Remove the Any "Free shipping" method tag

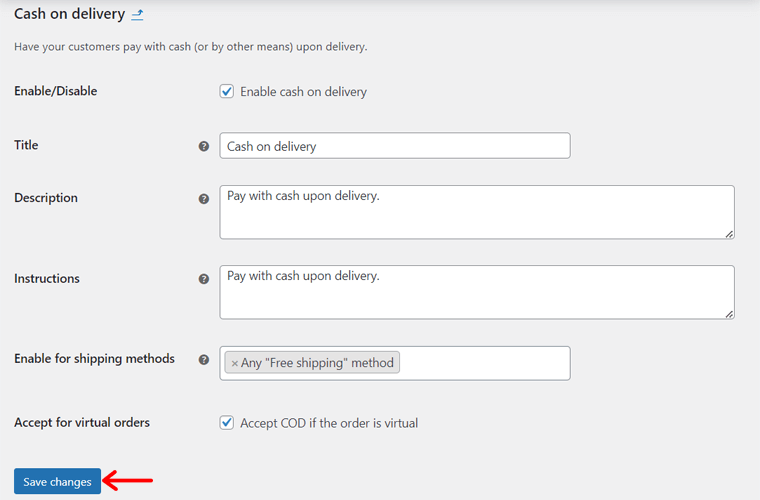(x=235, y=363)
